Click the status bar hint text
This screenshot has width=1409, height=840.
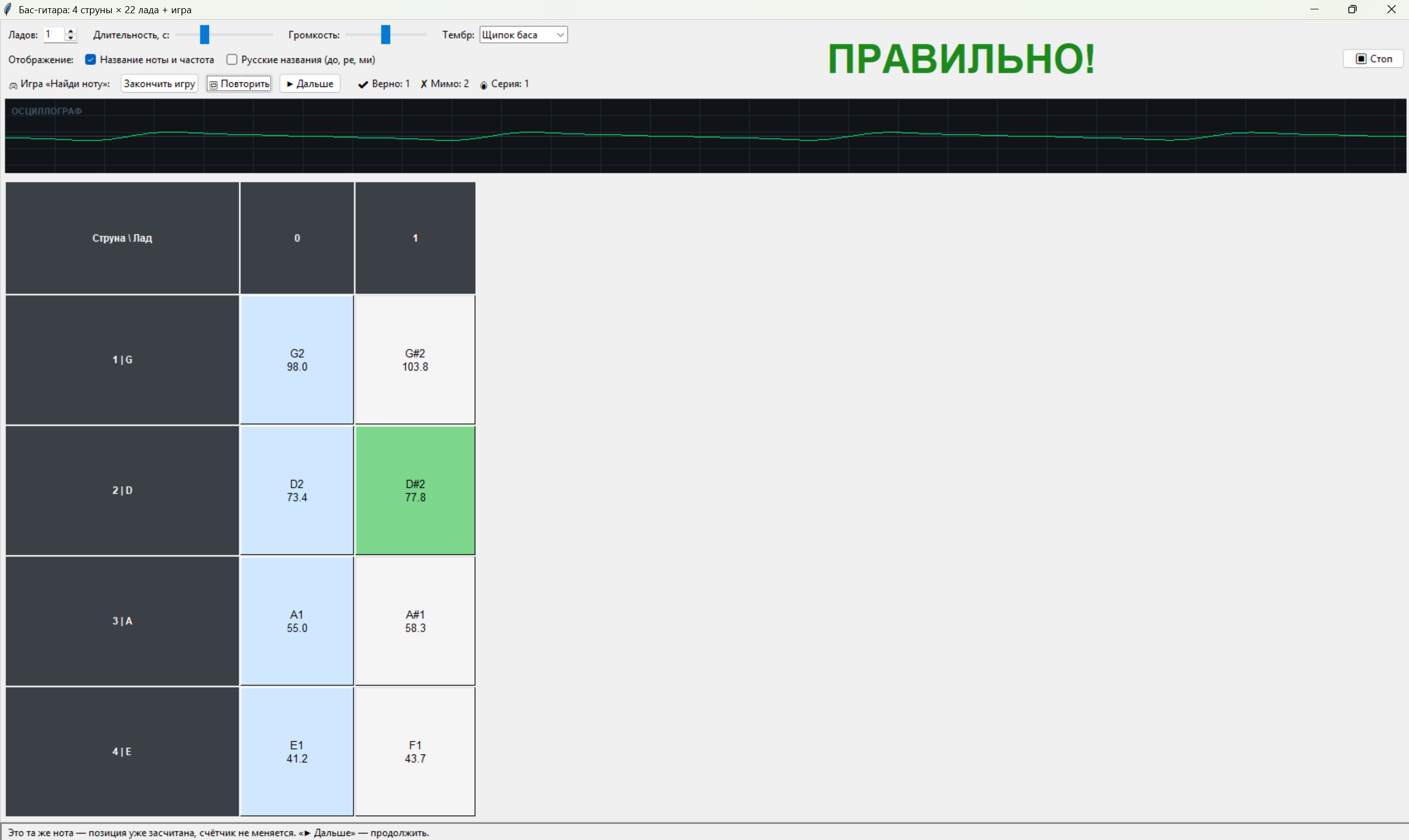pyautogui.click(x=218, y=833)
